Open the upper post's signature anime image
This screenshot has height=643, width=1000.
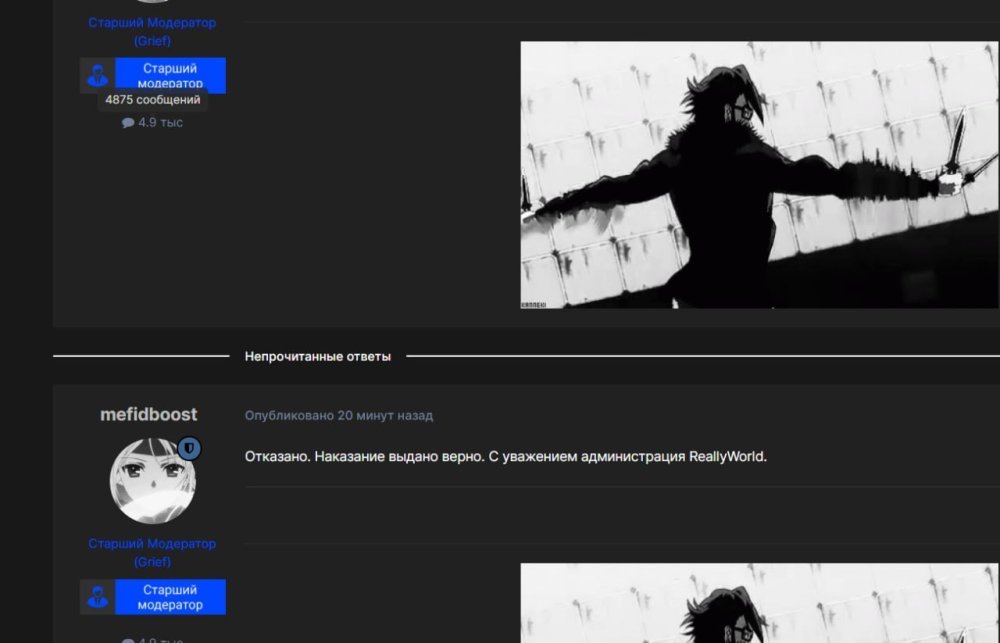pos(760,175)
